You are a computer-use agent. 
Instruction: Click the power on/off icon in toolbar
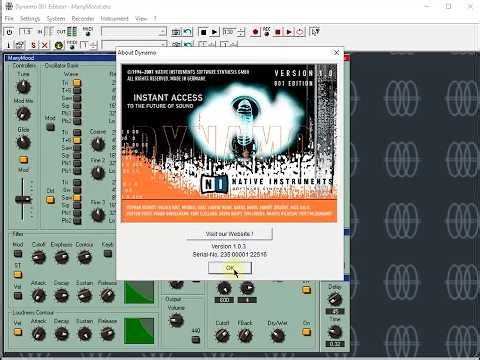pyautogui.click(x=9, y=32)
